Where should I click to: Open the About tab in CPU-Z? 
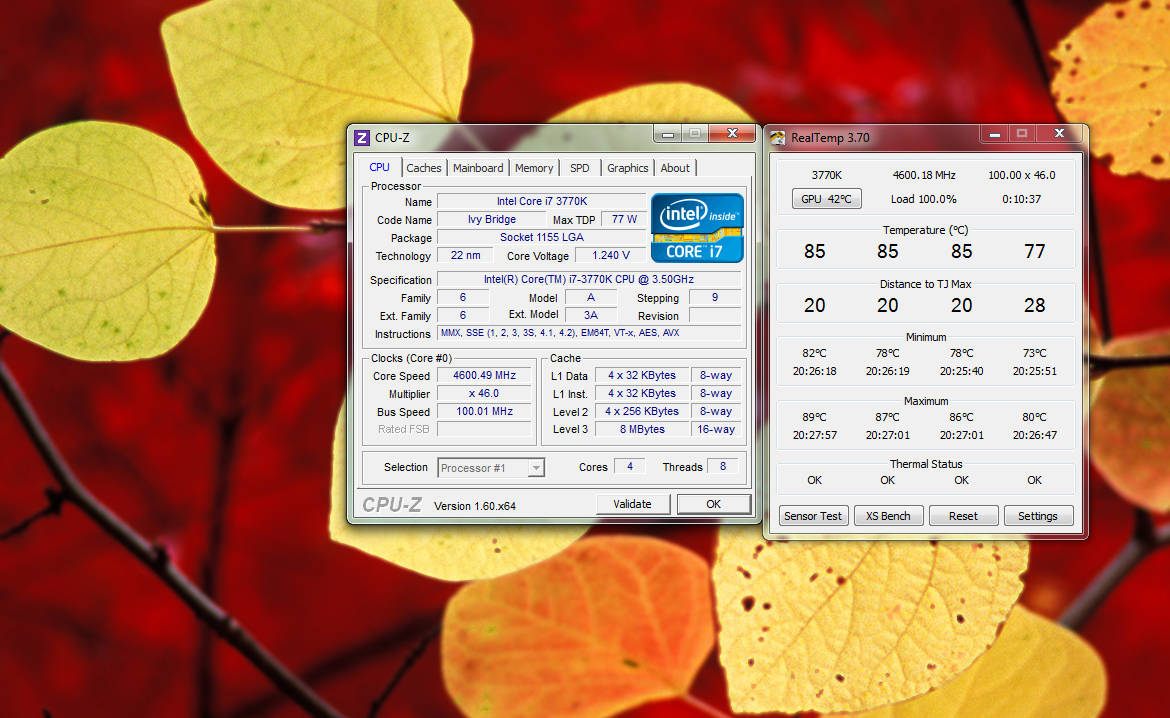[675, 168]
